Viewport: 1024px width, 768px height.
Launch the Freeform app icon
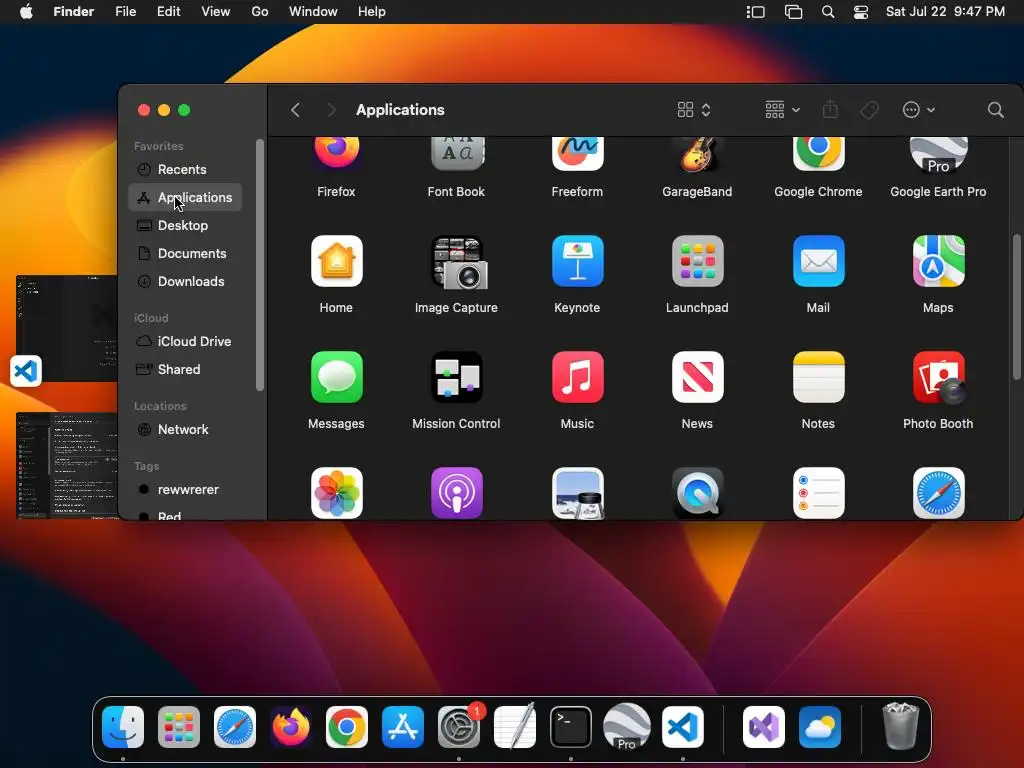coord(577,153)
